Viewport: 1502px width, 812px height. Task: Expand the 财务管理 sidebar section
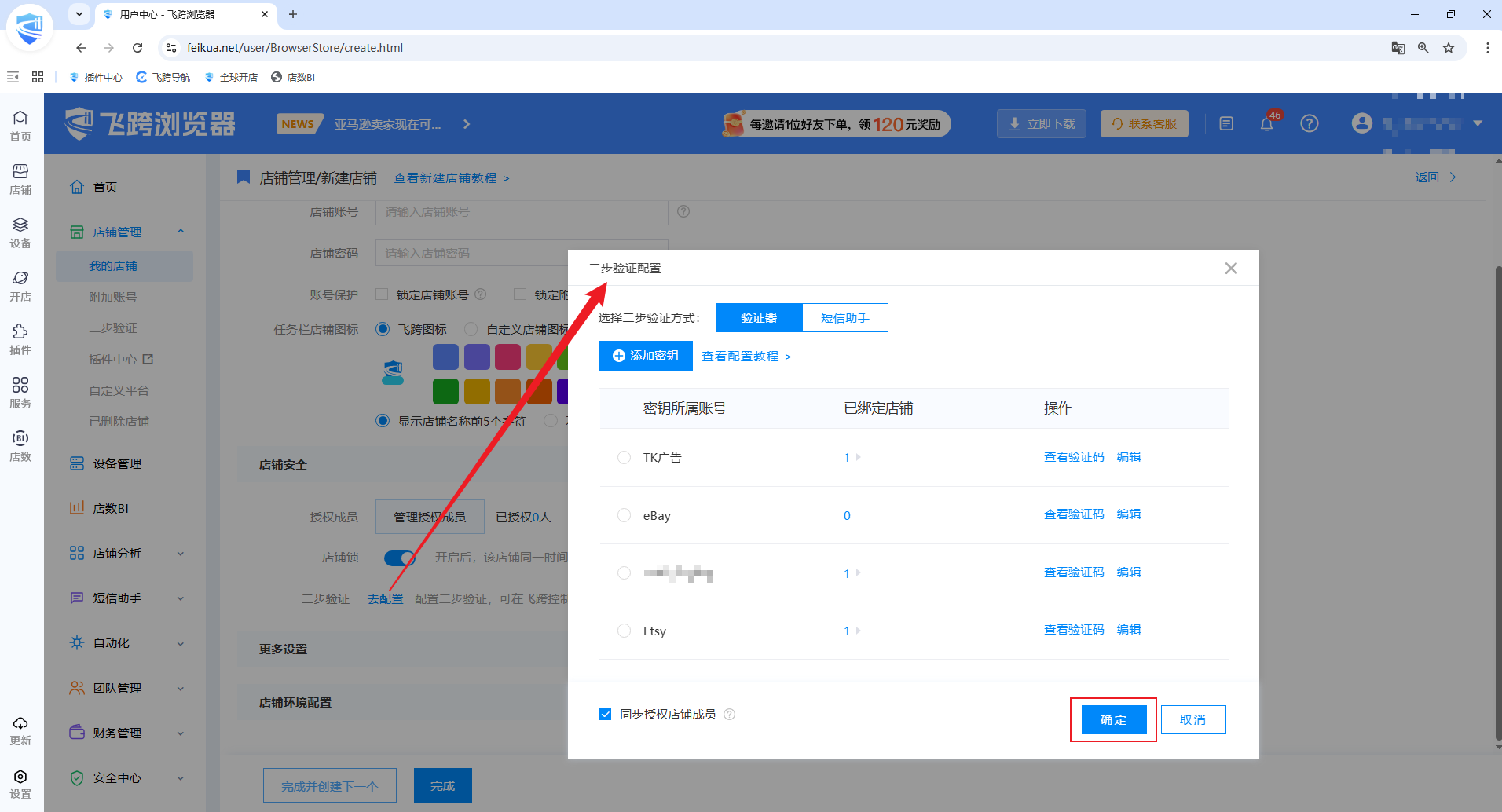181,733
